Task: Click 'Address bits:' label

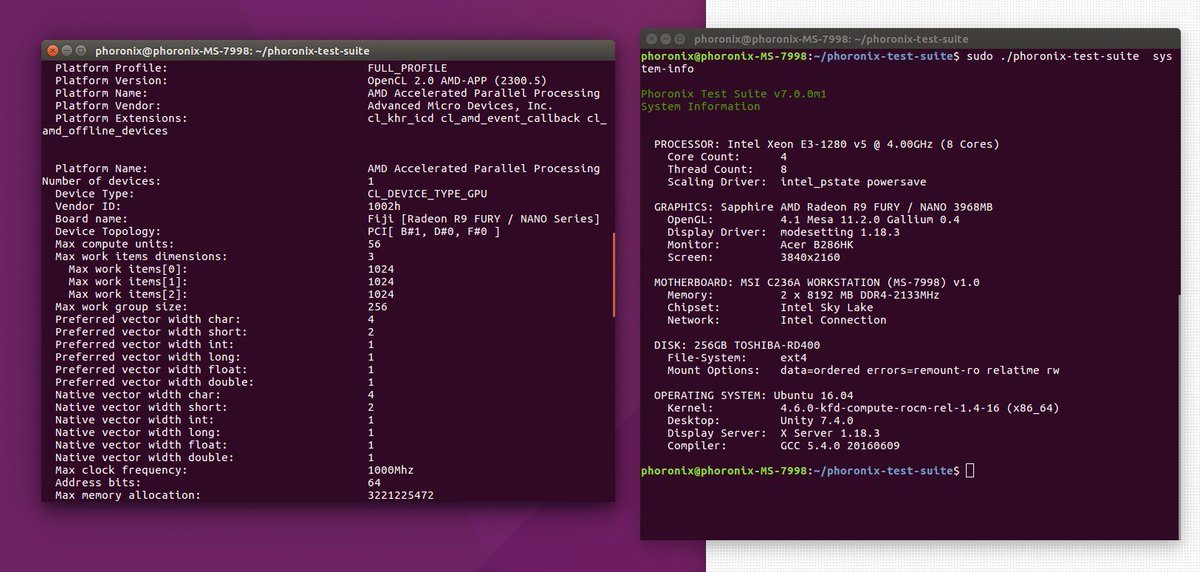Action: click(98, 482)
